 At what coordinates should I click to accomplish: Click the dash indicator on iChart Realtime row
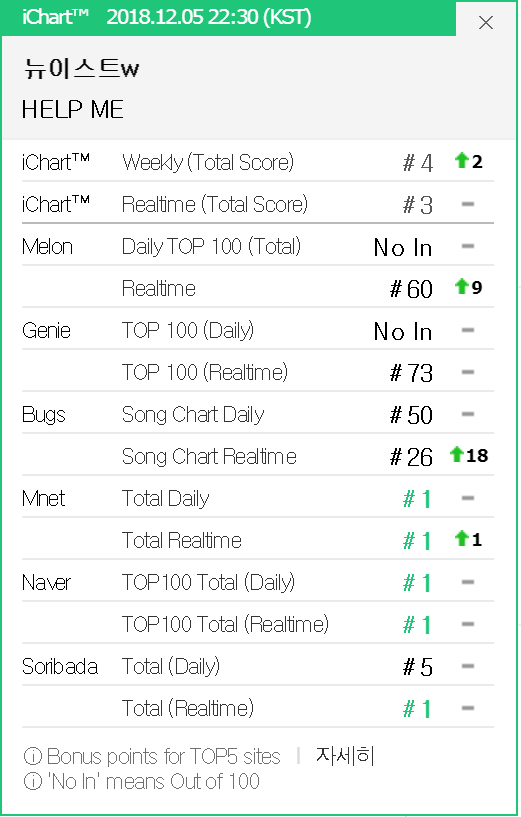pyautogui.click(x=468, y=204)
